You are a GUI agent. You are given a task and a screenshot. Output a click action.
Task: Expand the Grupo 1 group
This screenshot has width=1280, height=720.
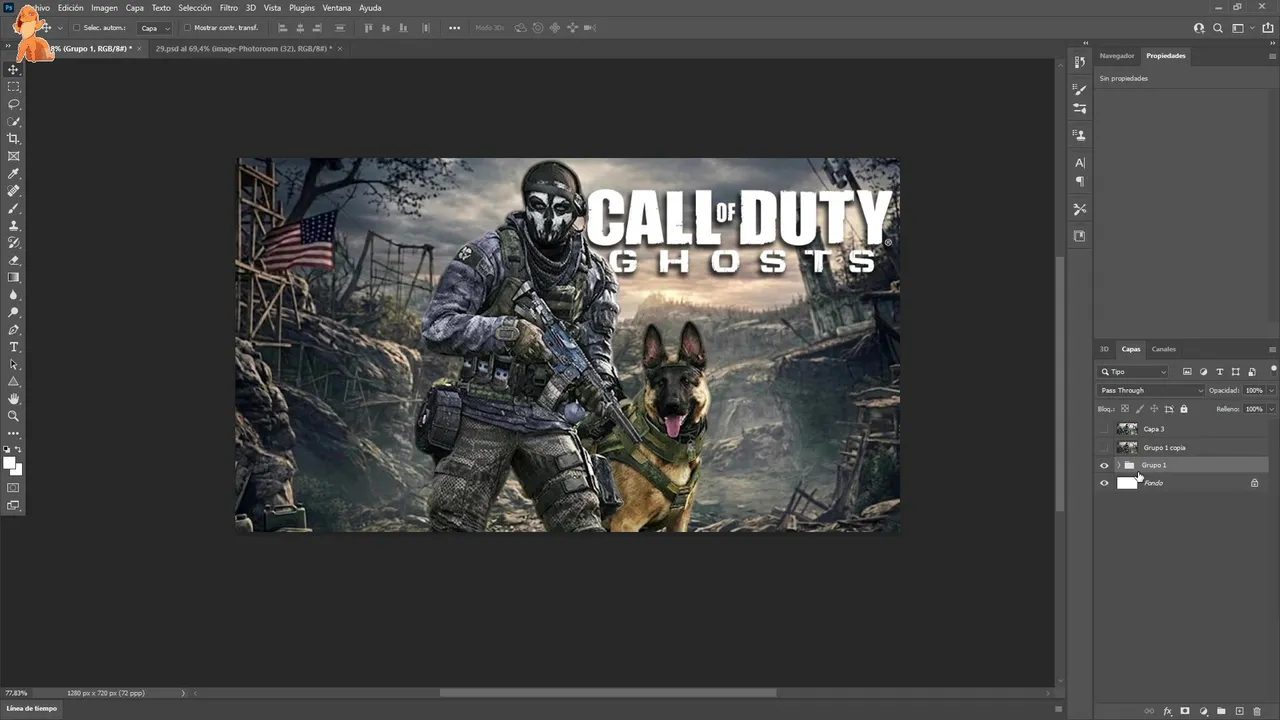(x=1118, y=465)
